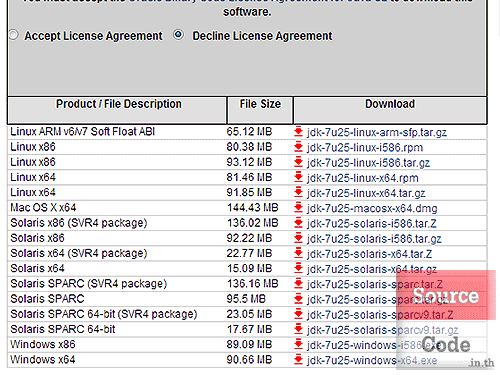Open jdk-7u25-linux-x64.rpm link
500x375 pixels.
click(x=362, y=178)
